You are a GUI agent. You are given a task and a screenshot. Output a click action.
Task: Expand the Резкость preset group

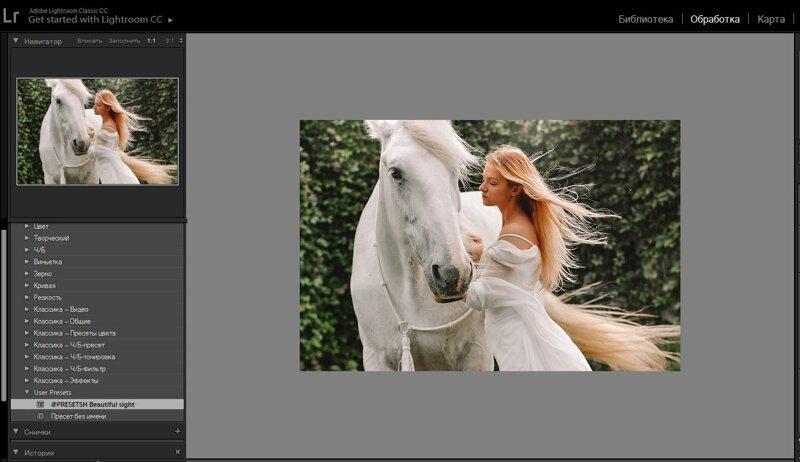27,297
